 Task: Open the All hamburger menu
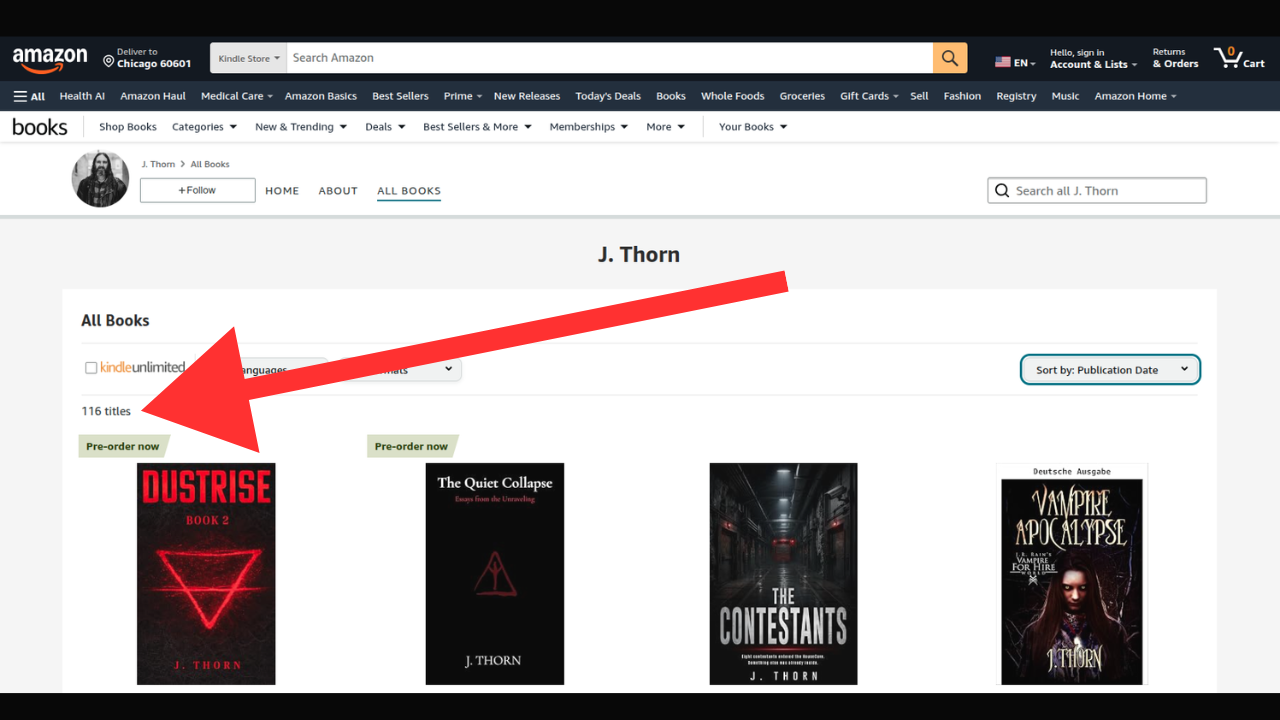(x=29, y=96)
